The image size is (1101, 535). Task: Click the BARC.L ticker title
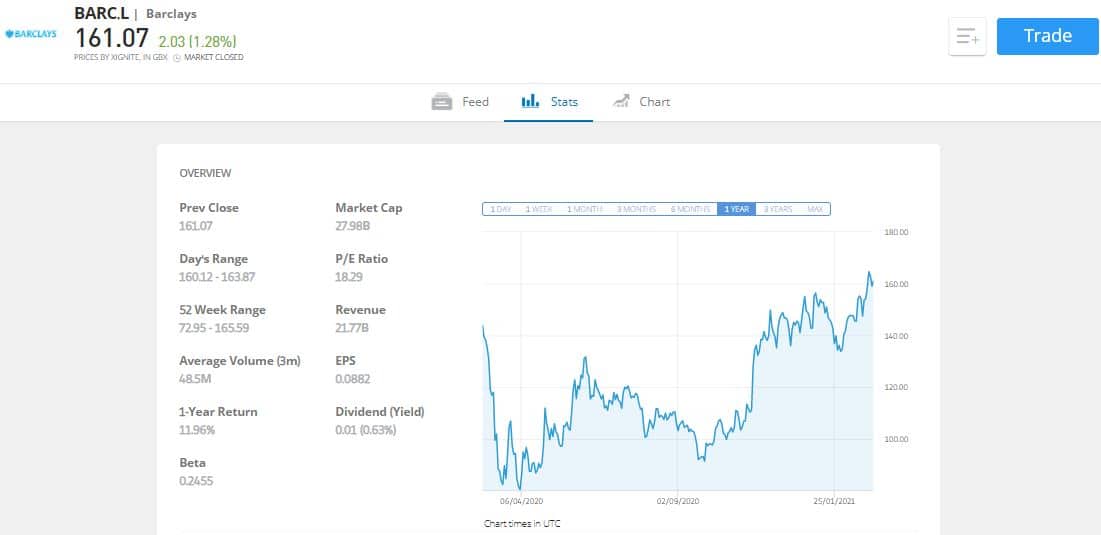pos(102,13)
